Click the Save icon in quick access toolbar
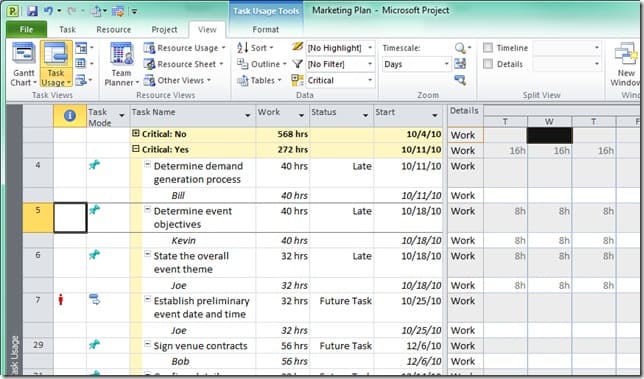The width and height of the screenshot is (644, 379). coord(32,10)
